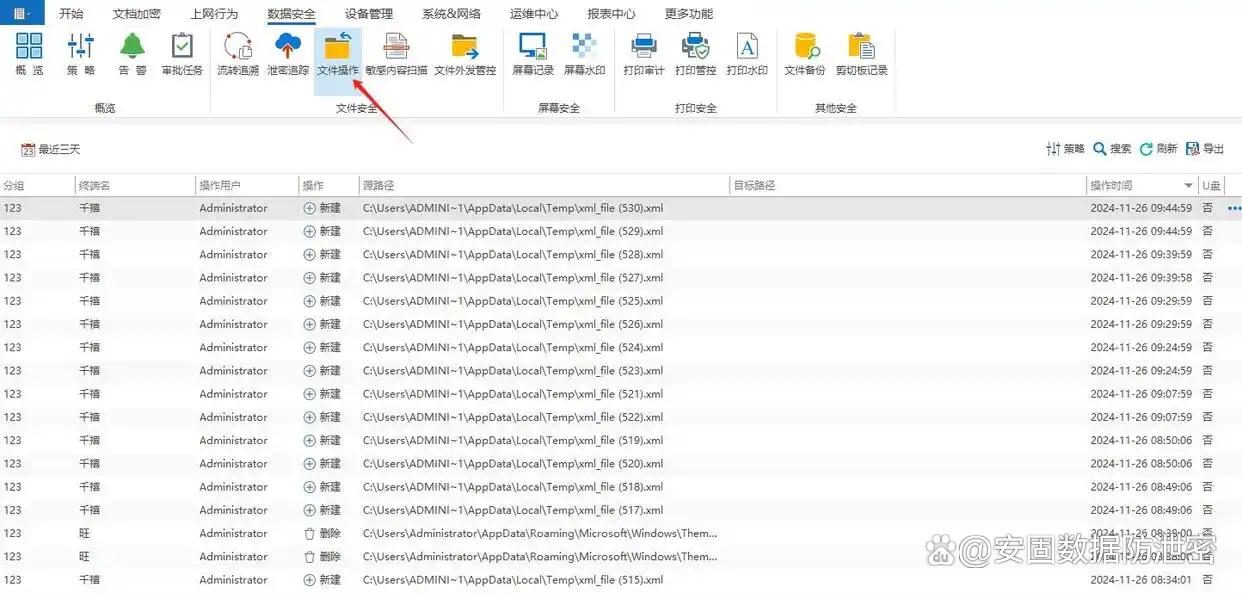Select the row with xml_file (528).xml
Screen dimensions: 1242x593
621,254
